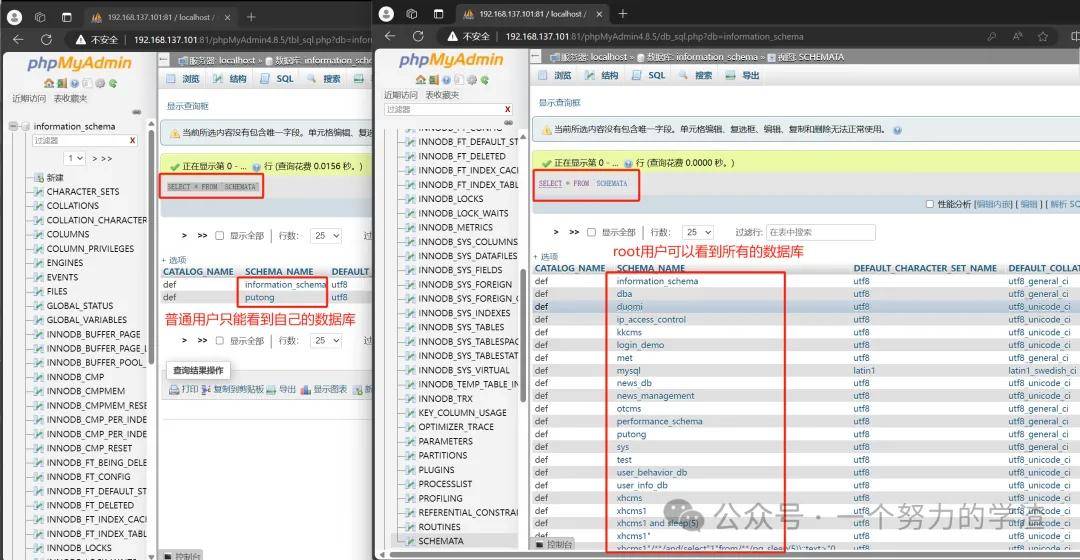Open putong database link in left results

[260, 298]
